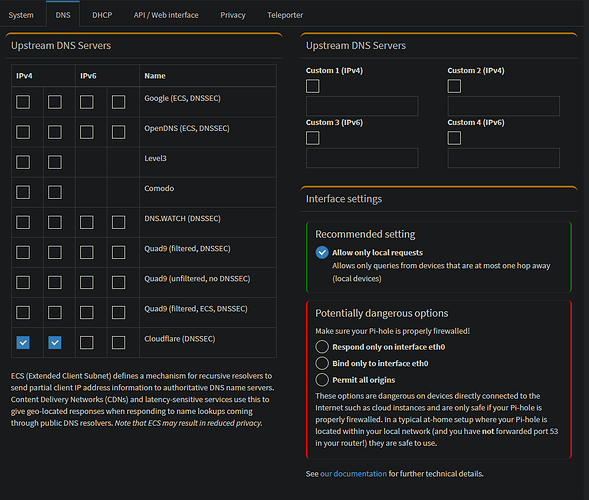
Task: Click the Custom 3 (IPv6) address field
Action: point(362,158)
